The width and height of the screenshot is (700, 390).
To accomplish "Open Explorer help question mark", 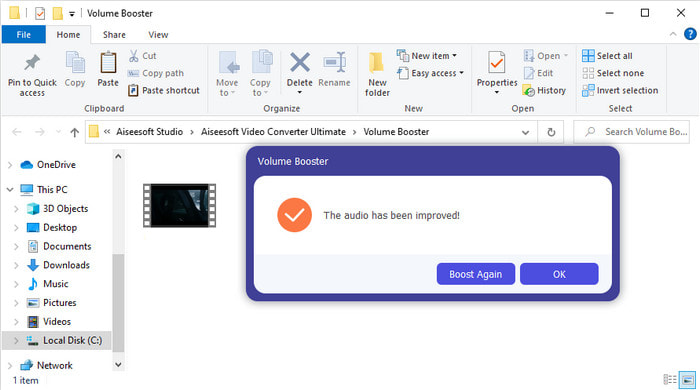I will pos(690,34).
